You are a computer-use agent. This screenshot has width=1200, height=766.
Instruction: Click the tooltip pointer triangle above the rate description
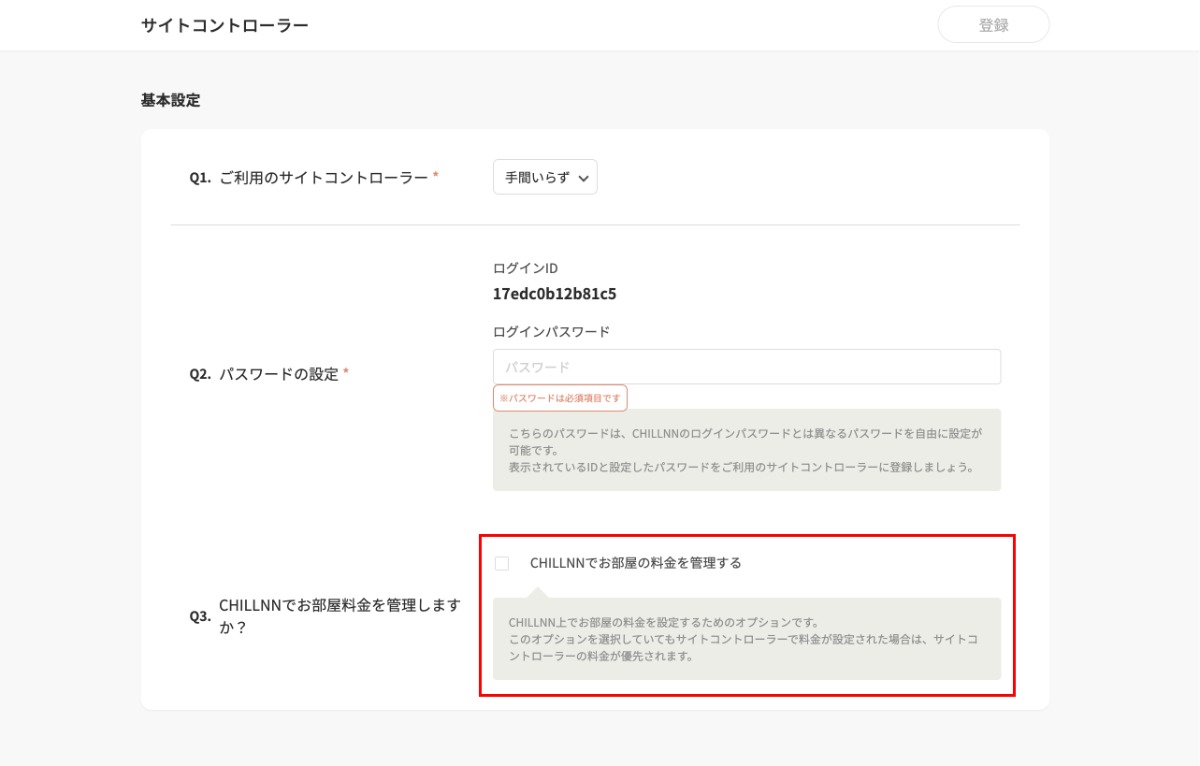click(x=537, y=592)
